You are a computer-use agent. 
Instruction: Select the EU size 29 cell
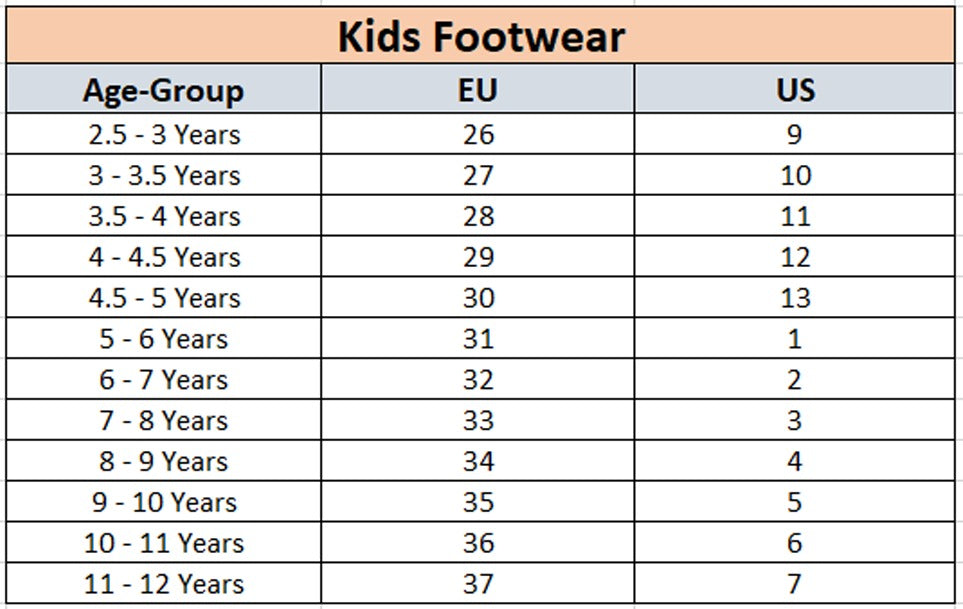click(x=478, y=257)
